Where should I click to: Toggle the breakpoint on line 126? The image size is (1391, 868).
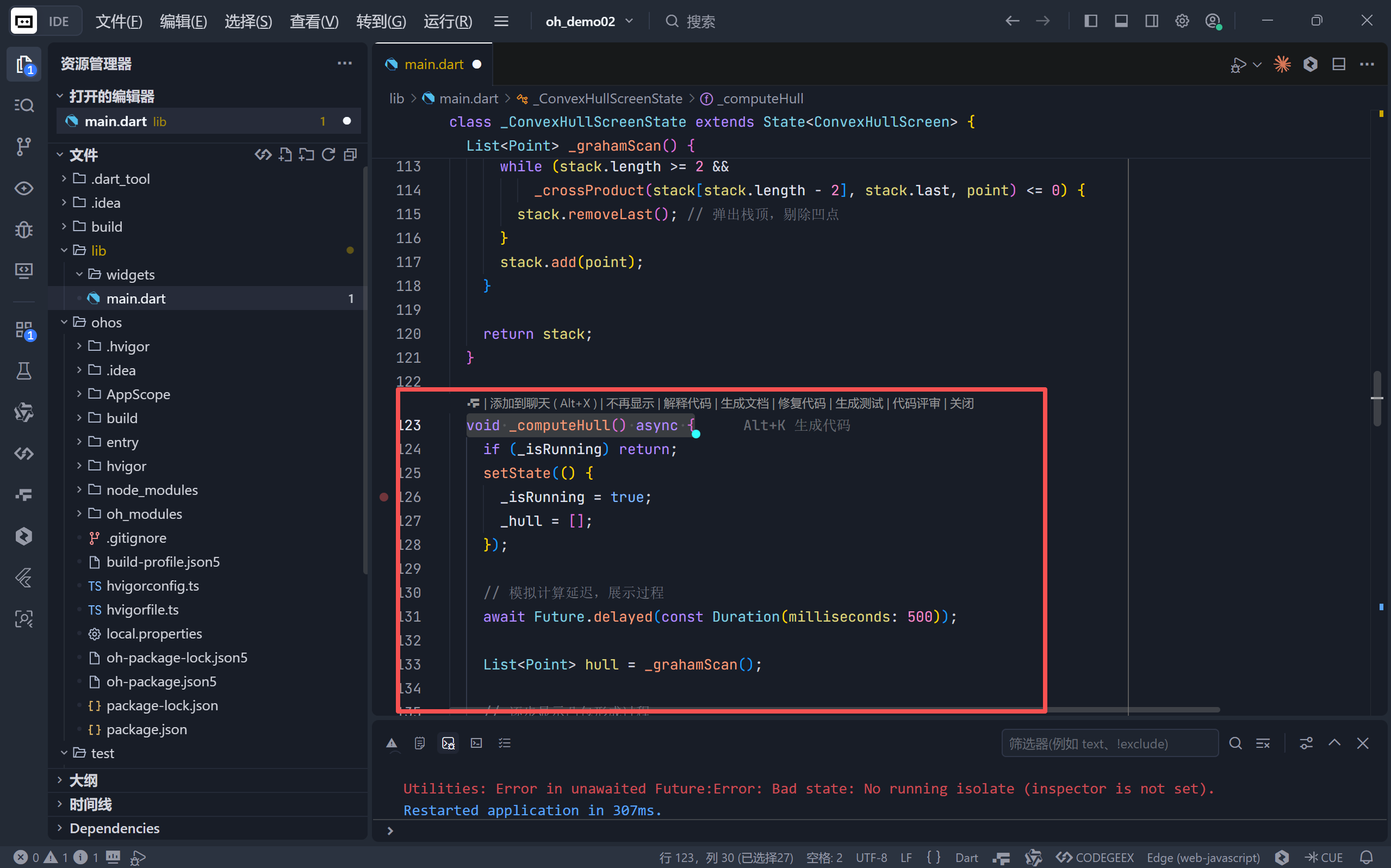(x=384, y=497)
